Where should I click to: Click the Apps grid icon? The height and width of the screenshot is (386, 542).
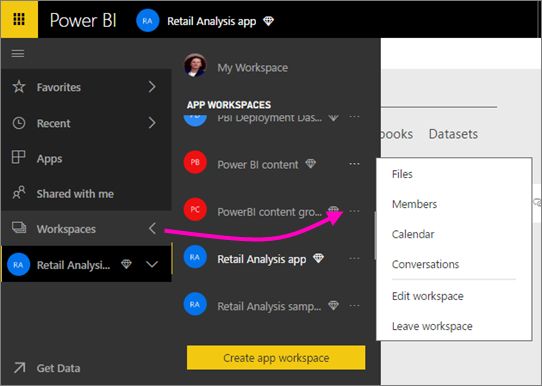[18, 157]
